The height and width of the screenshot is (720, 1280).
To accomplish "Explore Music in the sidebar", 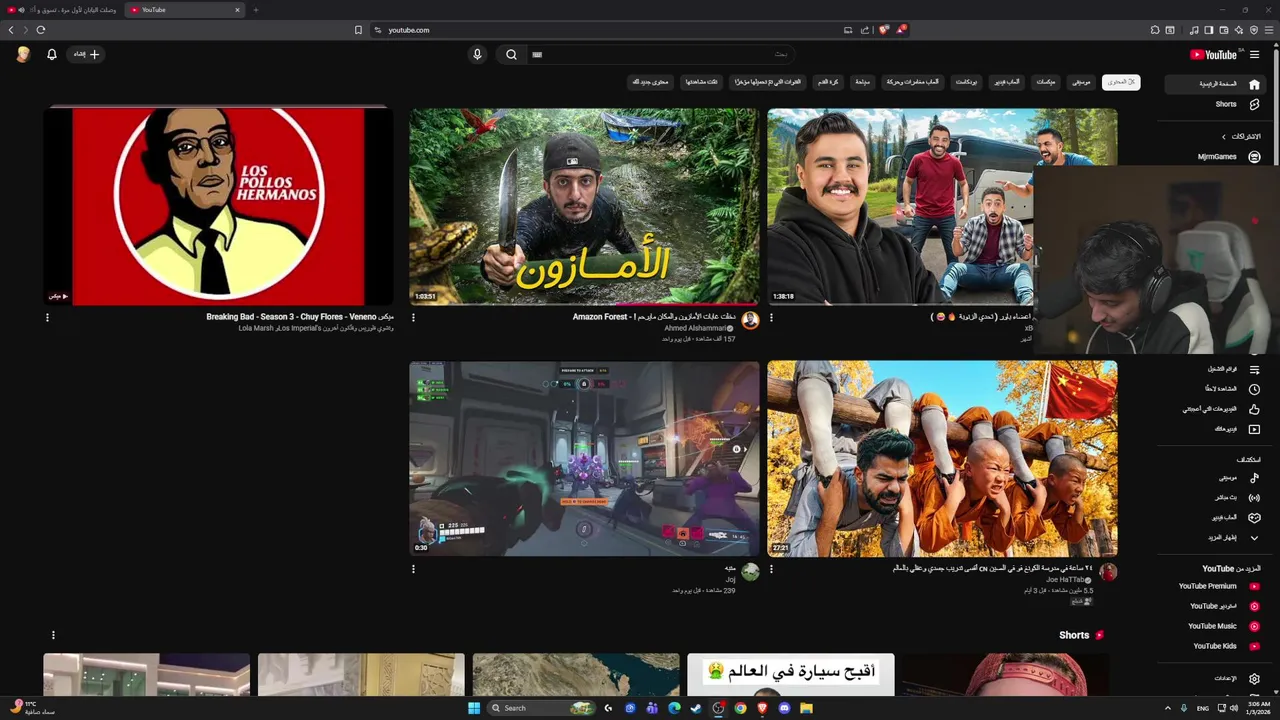I will click(x=1217, y=478).
